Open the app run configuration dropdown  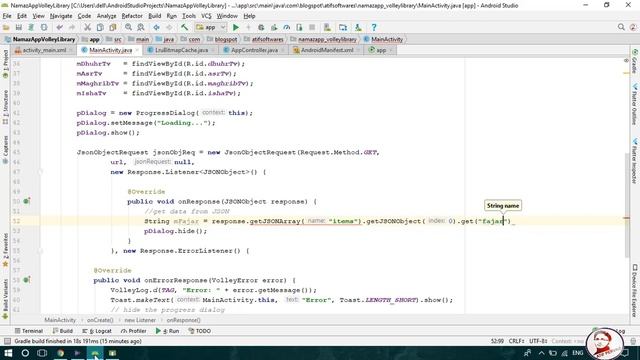tap(211, 27)
